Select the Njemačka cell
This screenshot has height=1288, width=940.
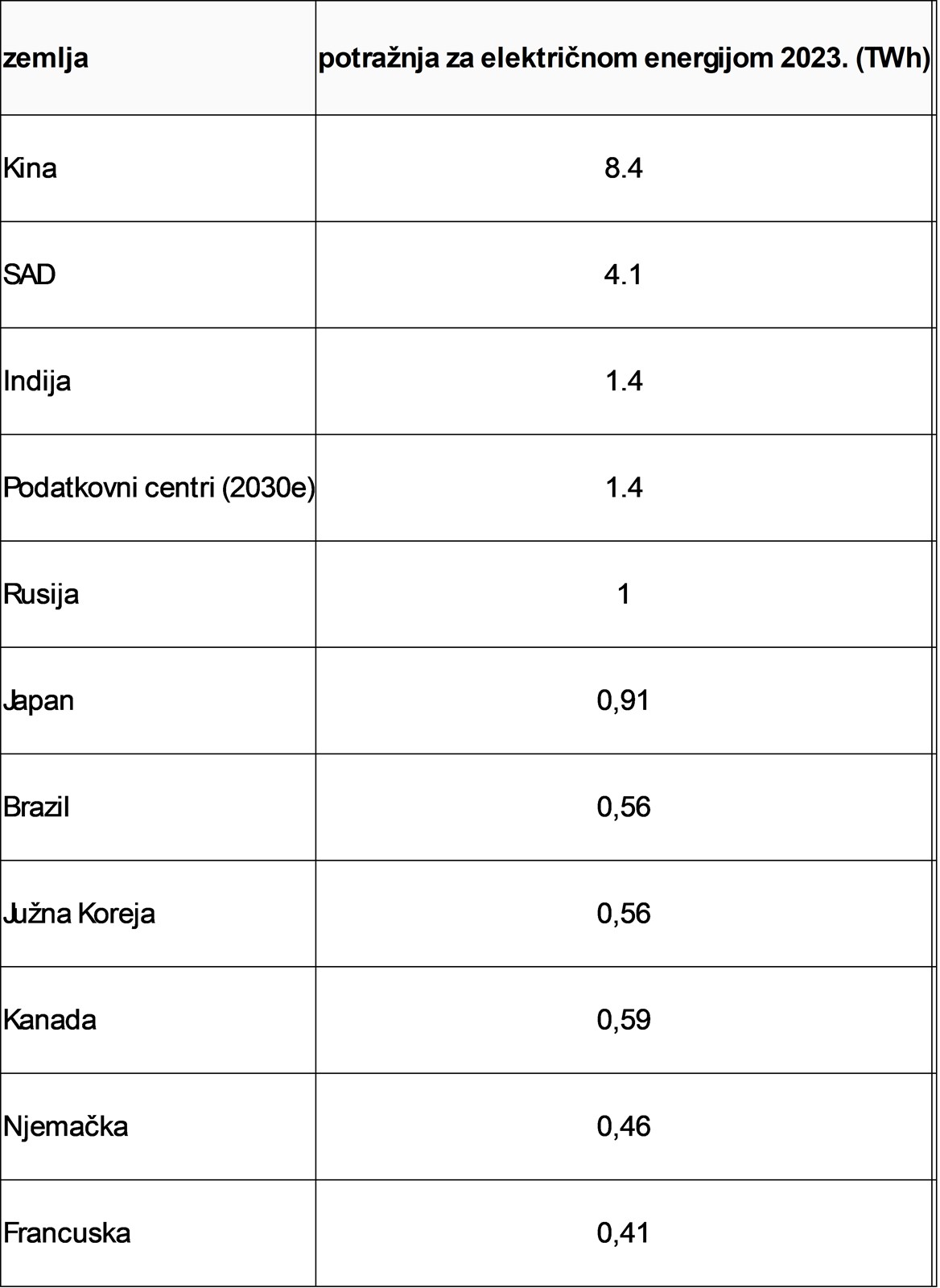158,1126
